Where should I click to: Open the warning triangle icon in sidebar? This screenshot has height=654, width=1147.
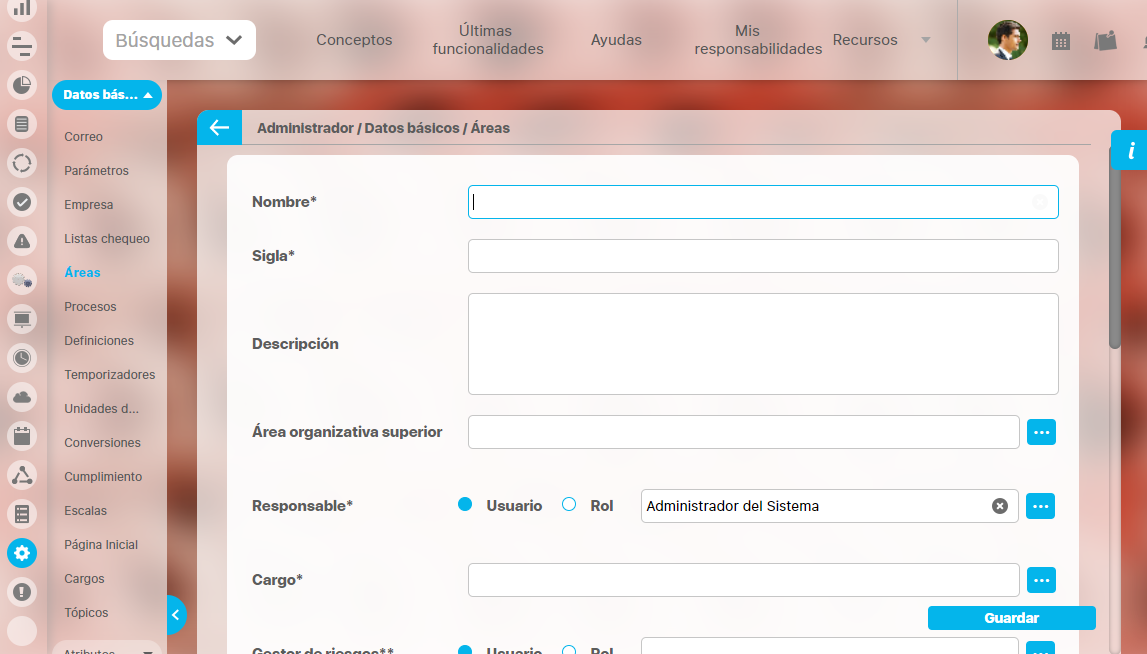[x=22, y=240]
